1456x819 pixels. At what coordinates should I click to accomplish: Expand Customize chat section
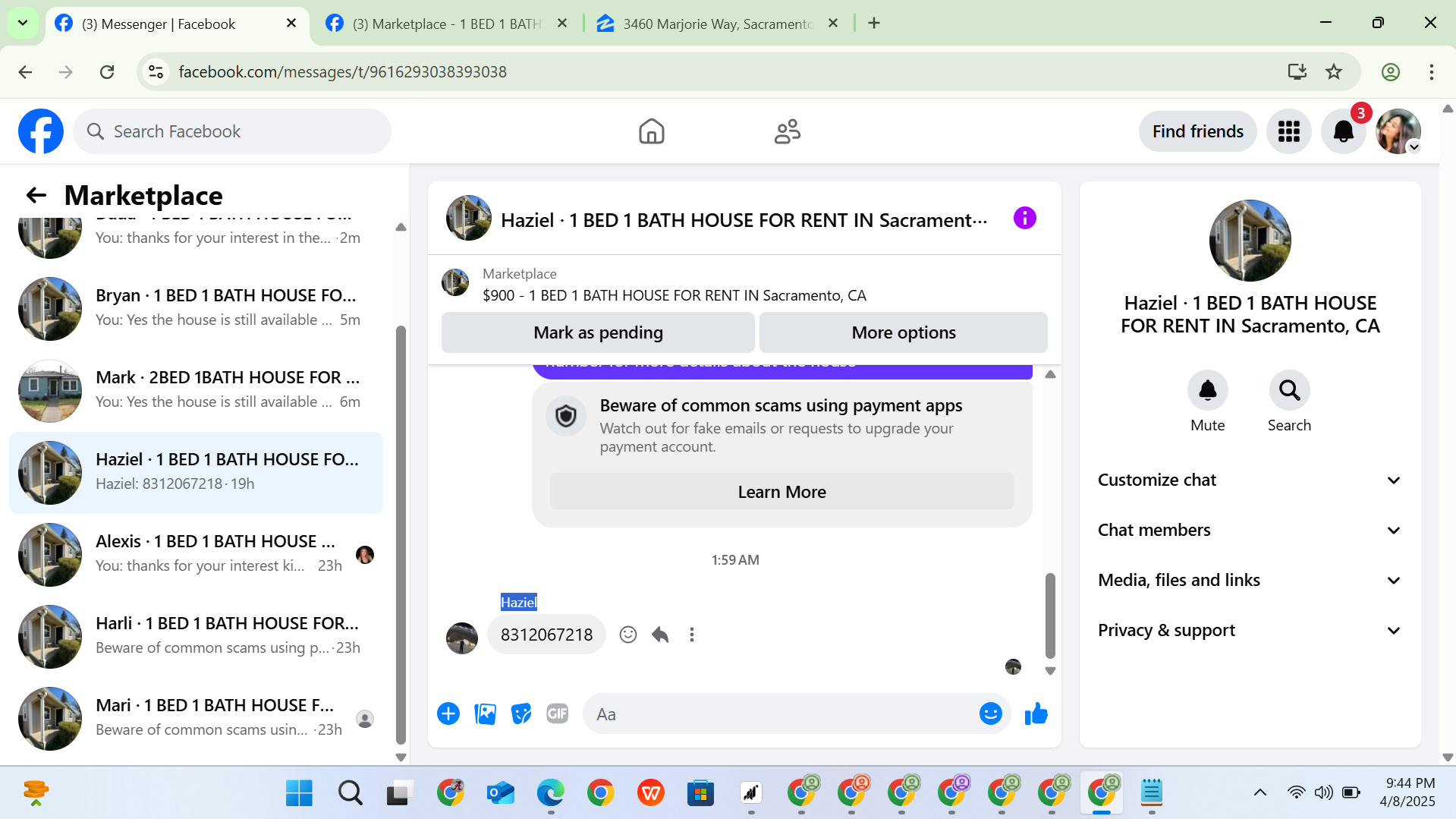pos(1250,480)
